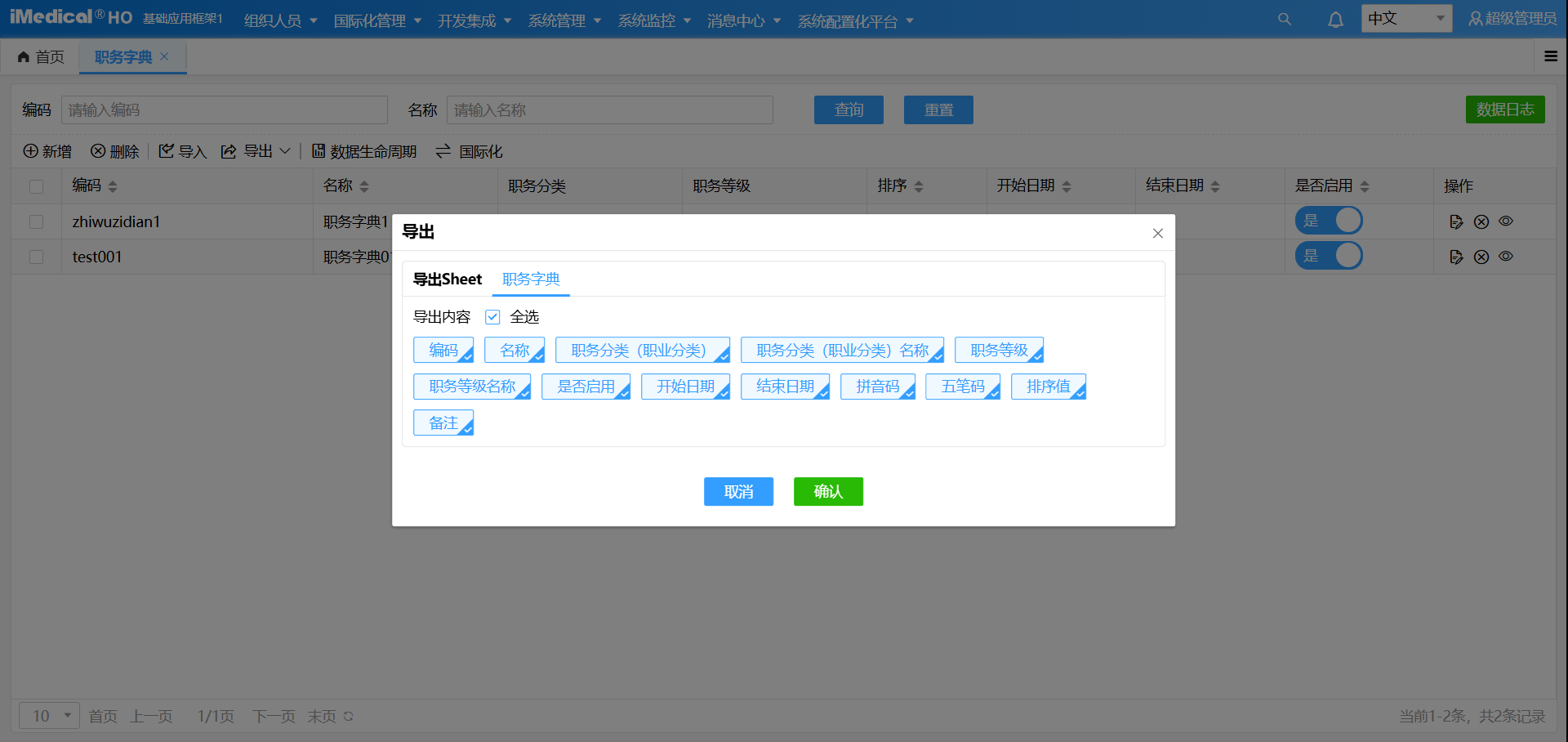This screenshot has width=1568, height=742.
Task: Deselect the 开始日期 export field
Action: 685,387
